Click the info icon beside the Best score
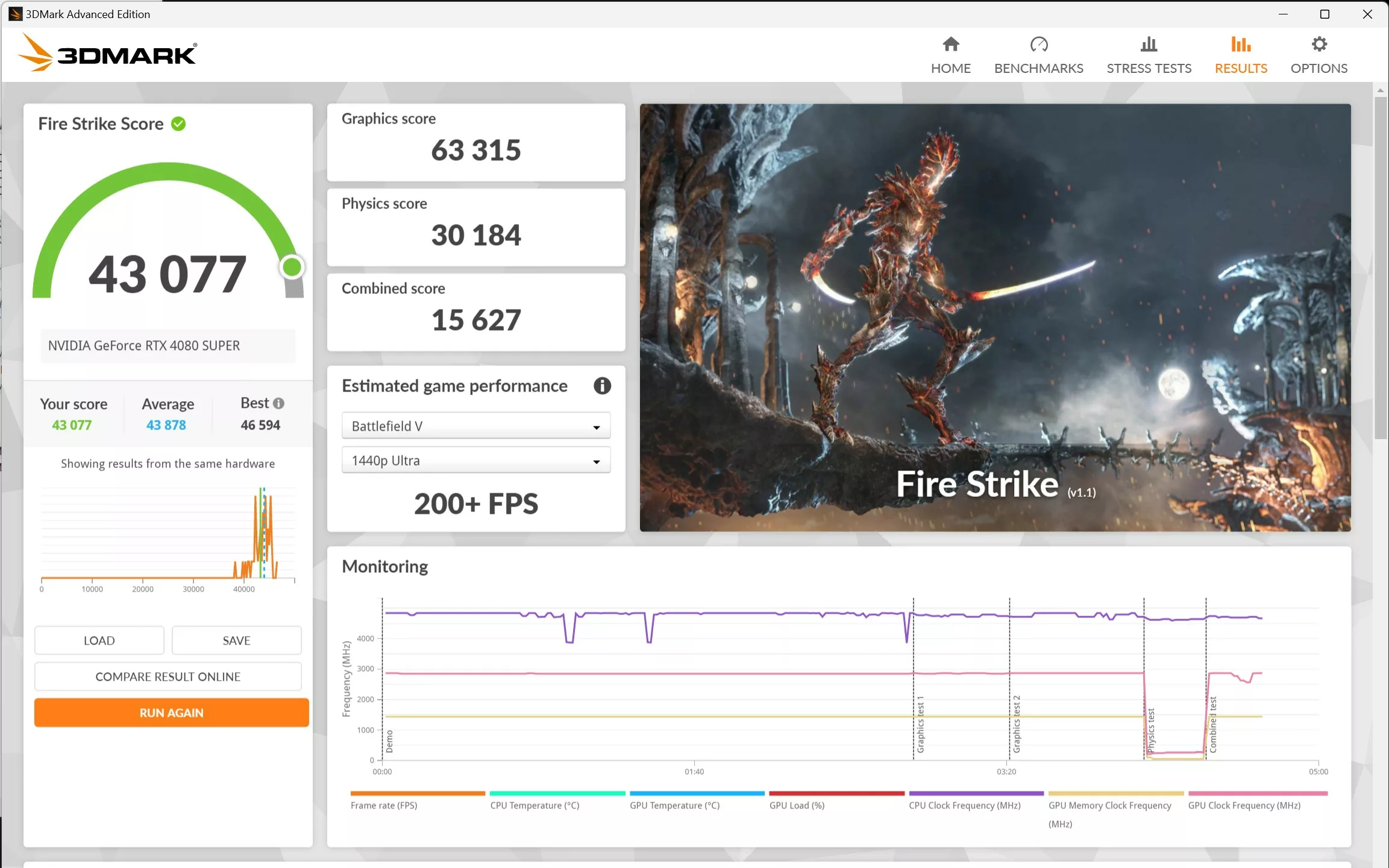Screen dimensions: 1389x868 pyautogui.click(x=278, y=402)
